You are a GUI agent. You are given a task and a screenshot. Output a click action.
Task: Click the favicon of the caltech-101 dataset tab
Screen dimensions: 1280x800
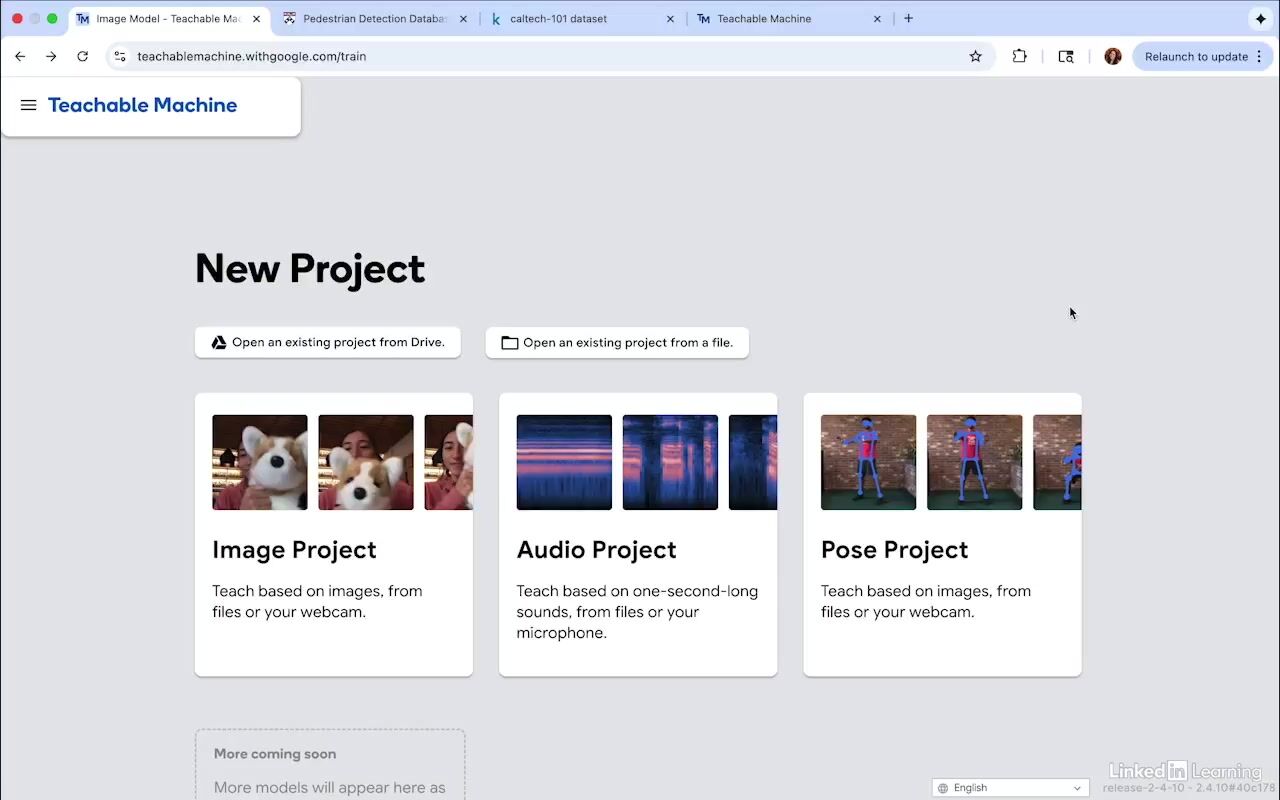pos(496,19)
